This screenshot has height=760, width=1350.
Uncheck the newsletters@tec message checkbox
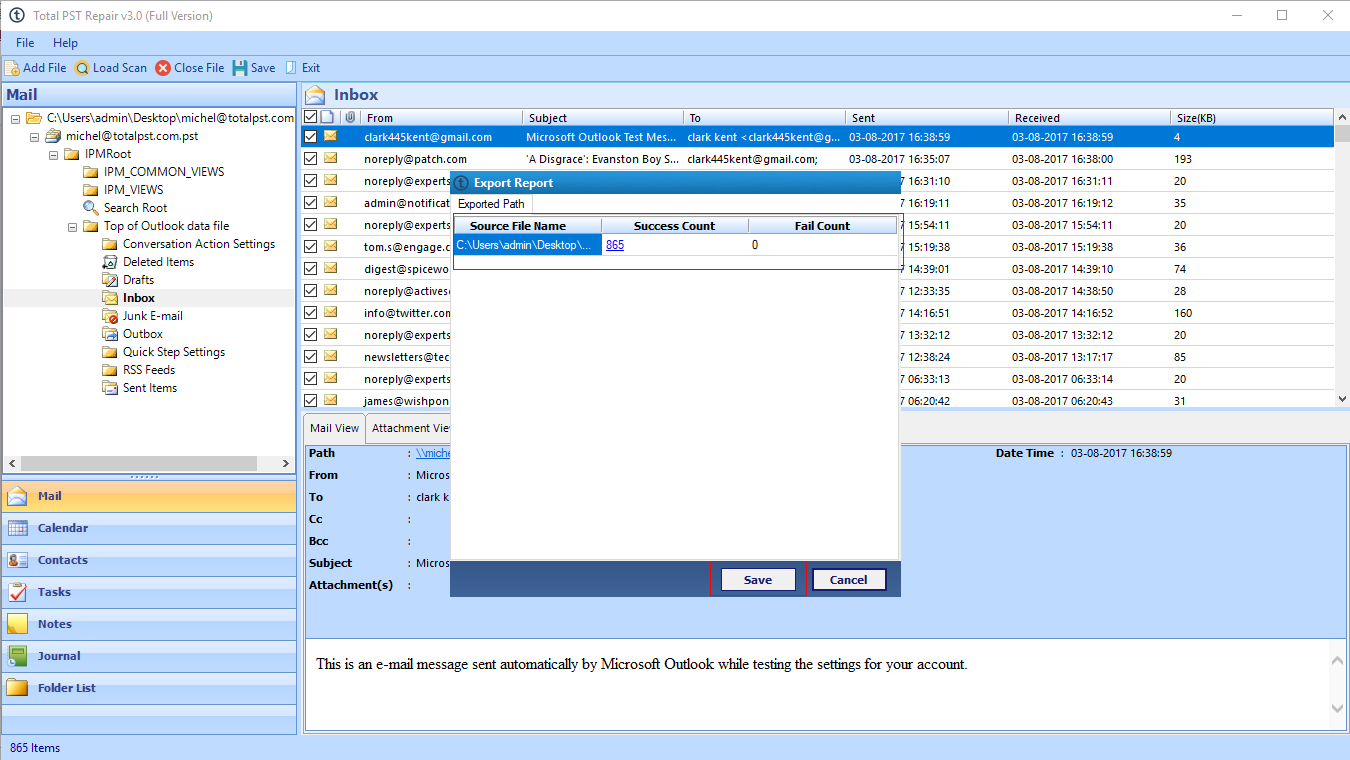310,357
